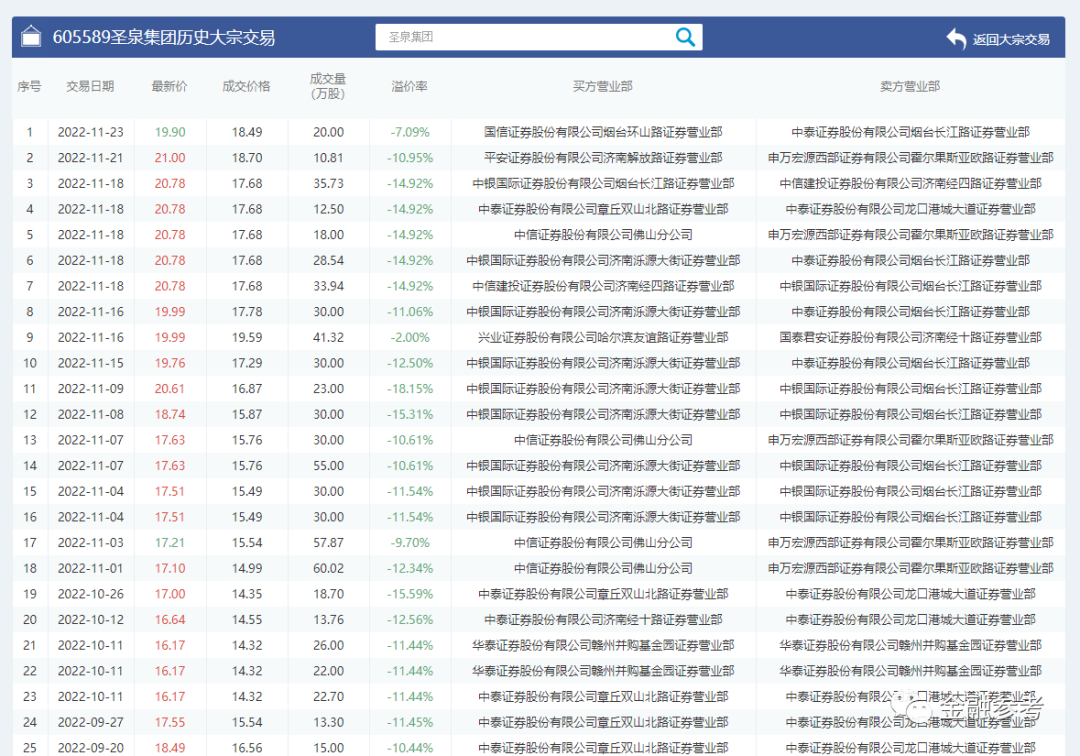Click the 交易日期 column header
Viewport: 1080px width, 756px height.
click(x=90, y=86)
